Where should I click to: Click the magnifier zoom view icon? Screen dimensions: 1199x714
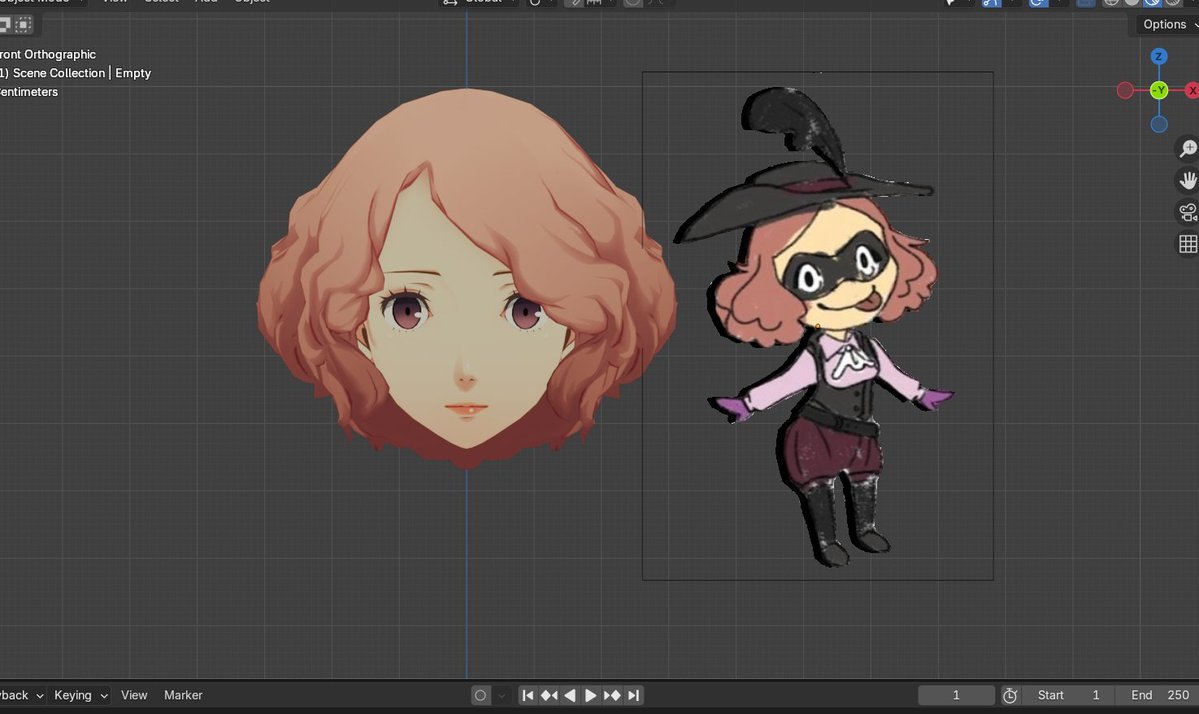coord(1188,148)
